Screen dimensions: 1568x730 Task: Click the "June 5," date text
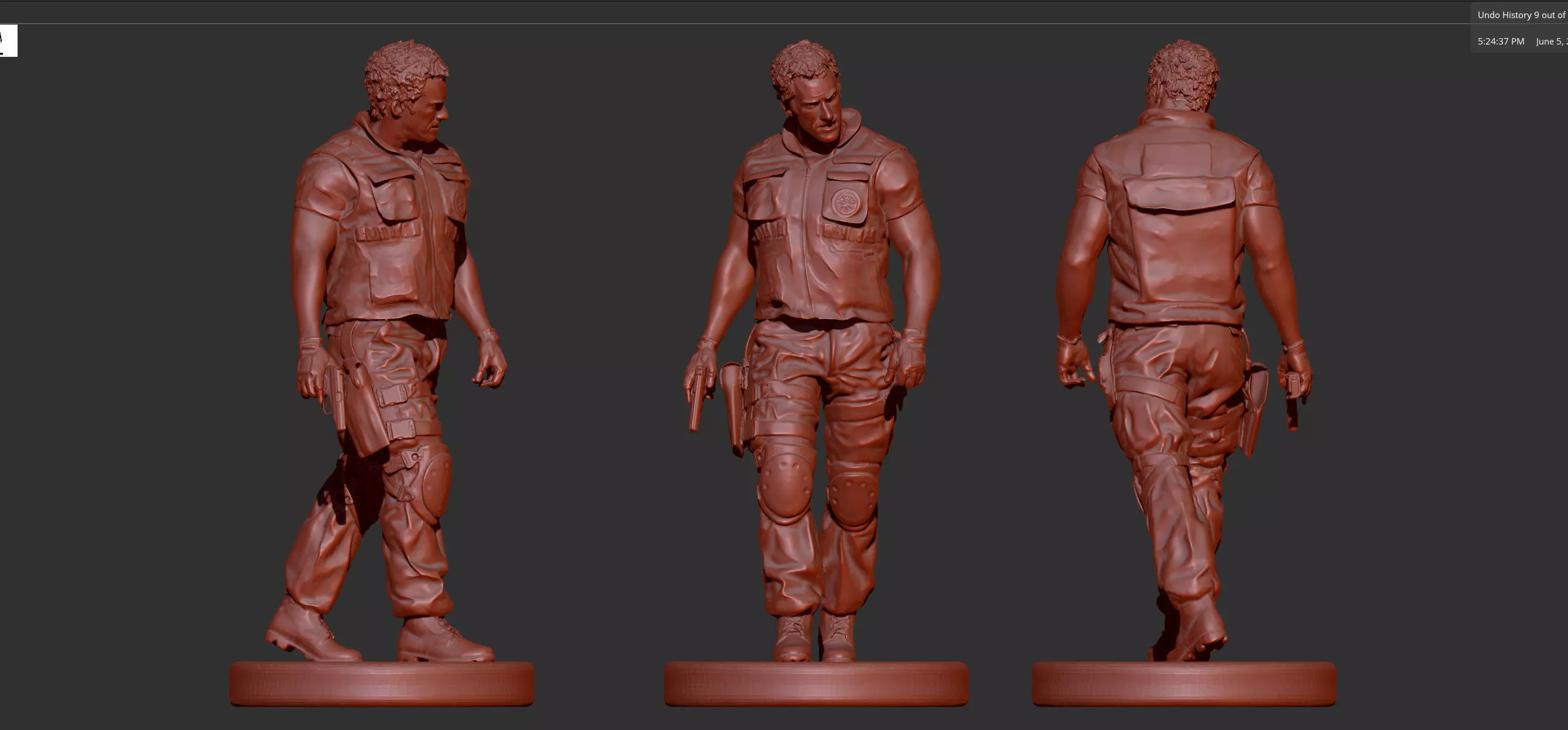pos(1551,42)
